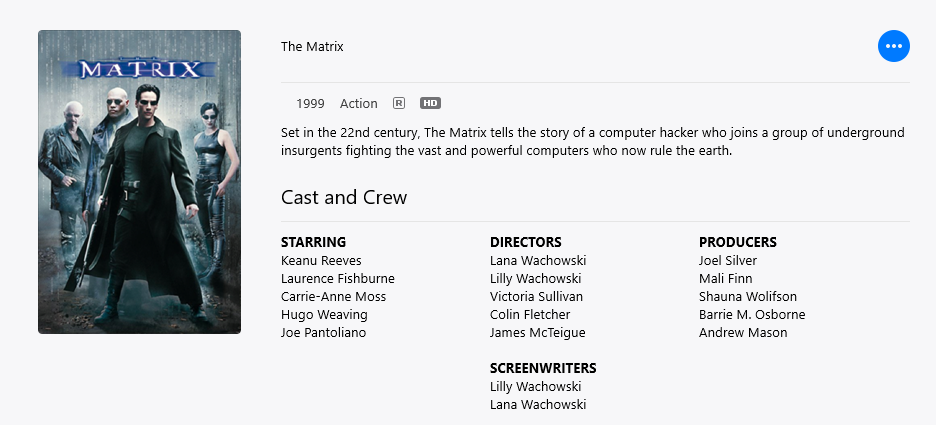Click the 1999 release year

pyautogui.click(x=310, y=104)
